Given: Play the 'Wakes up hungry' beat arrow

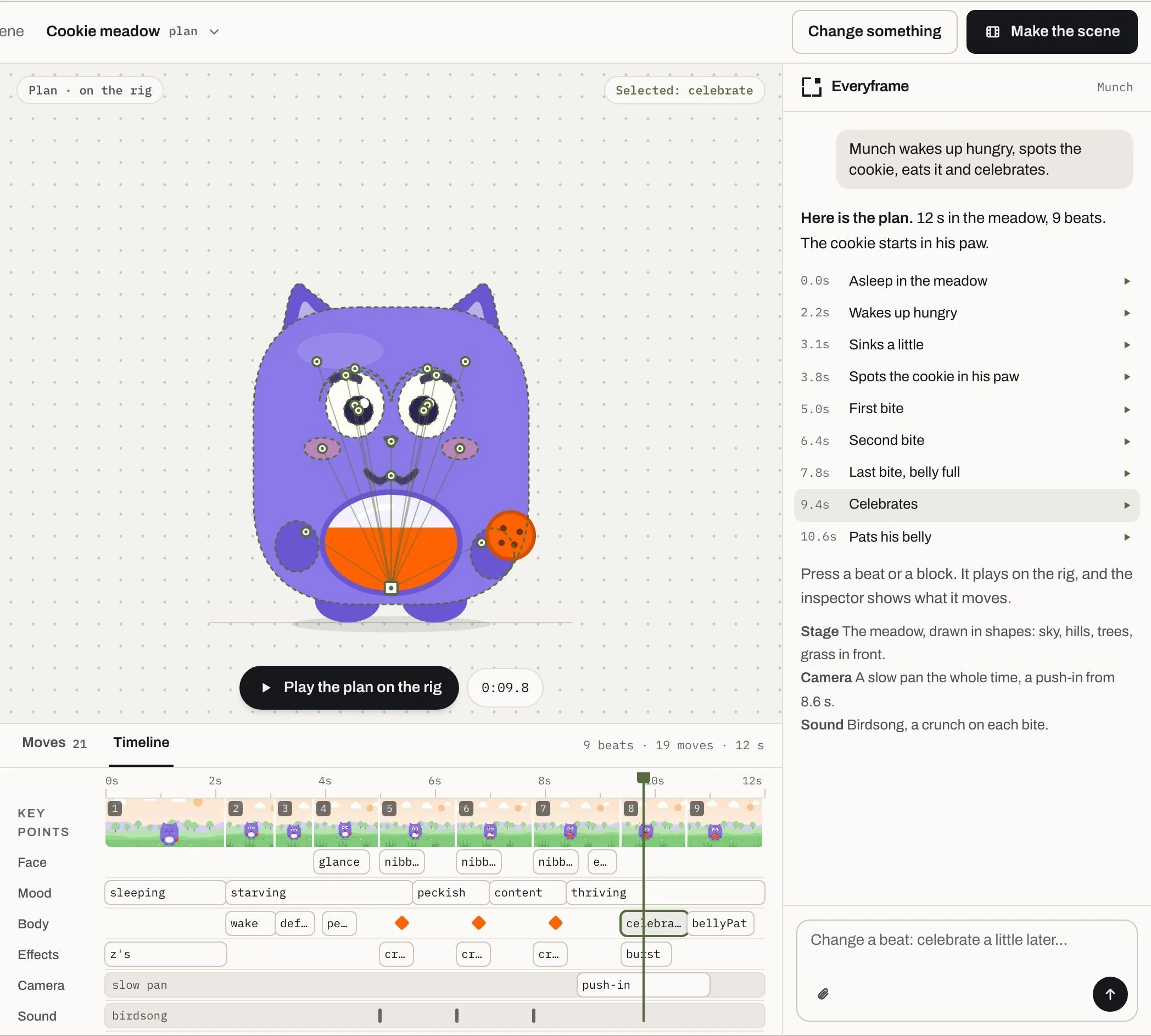Looking at the screenshot, I should click(1126, 313).
